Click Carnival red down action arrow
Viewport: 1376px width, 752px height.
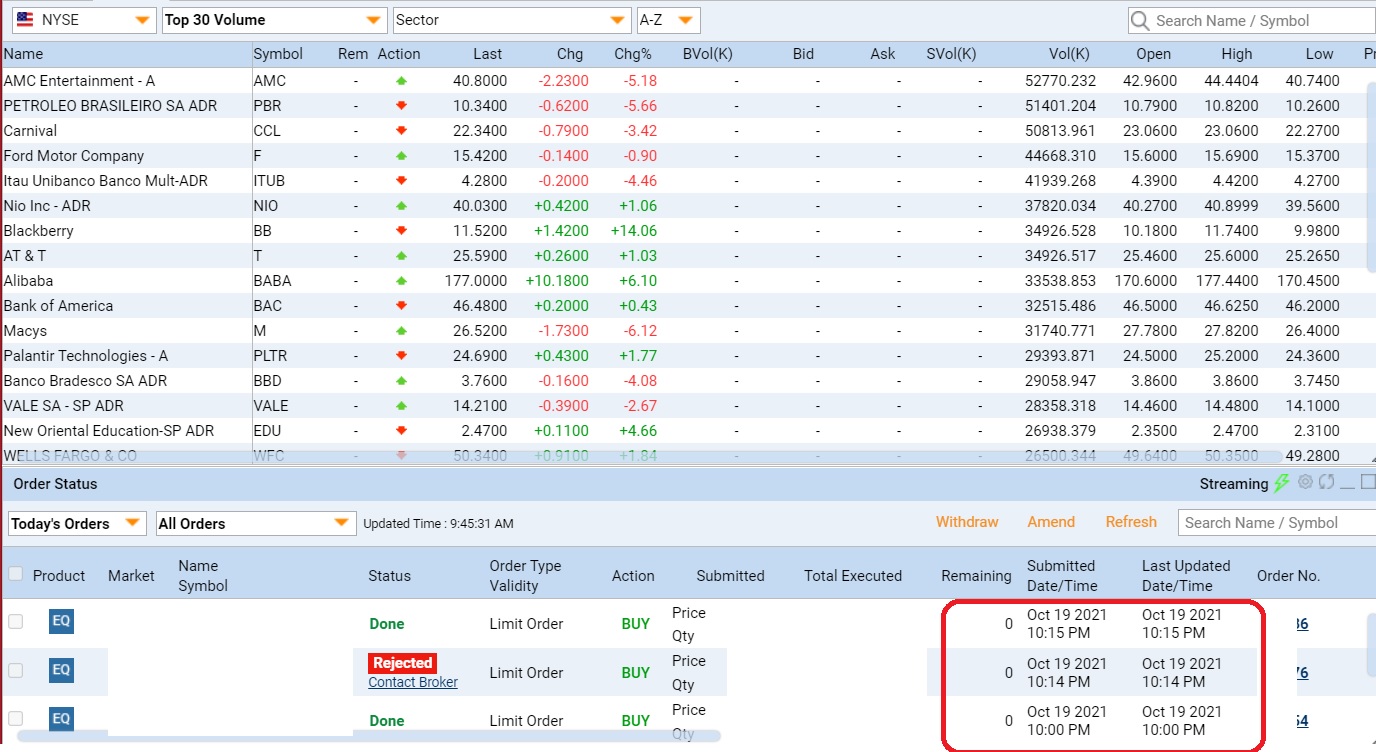pos(402,131)
